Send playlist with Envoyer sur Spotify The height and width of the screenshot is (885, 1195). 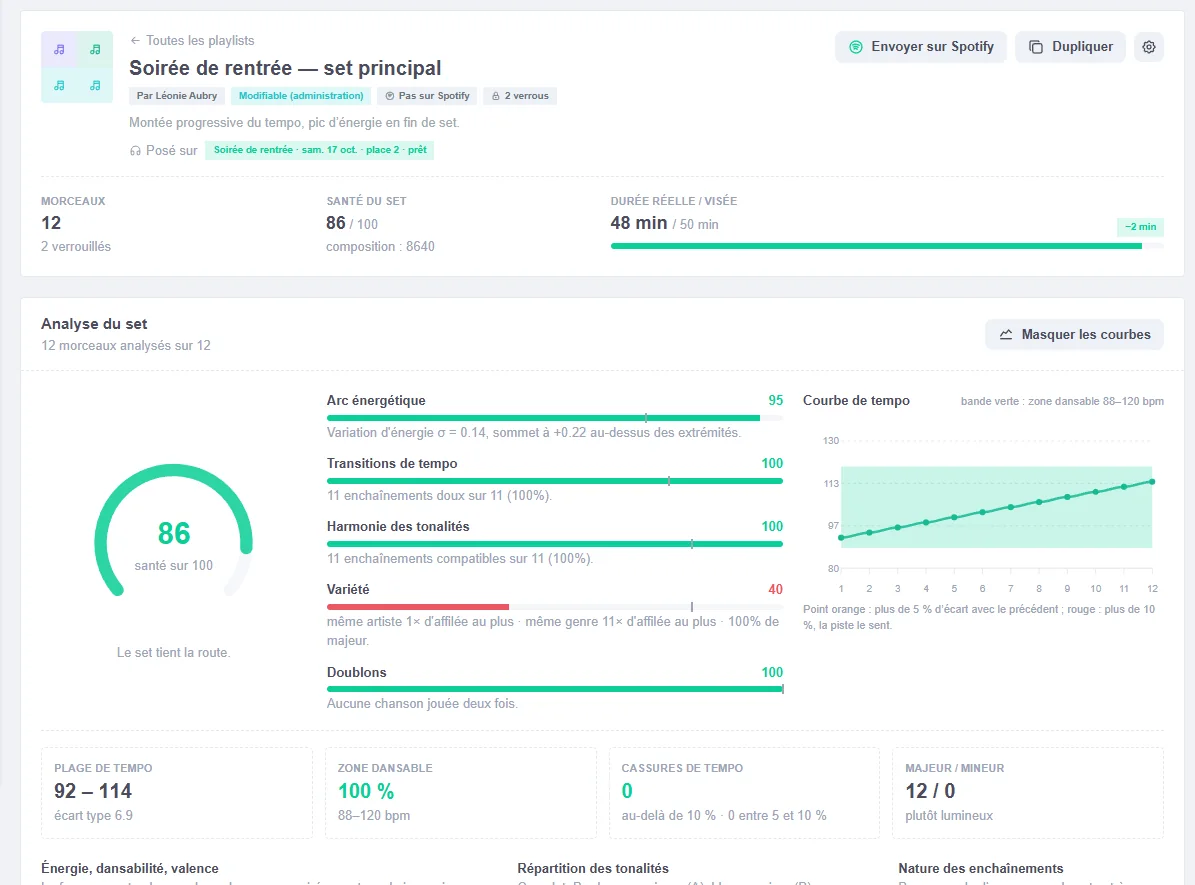921,47
